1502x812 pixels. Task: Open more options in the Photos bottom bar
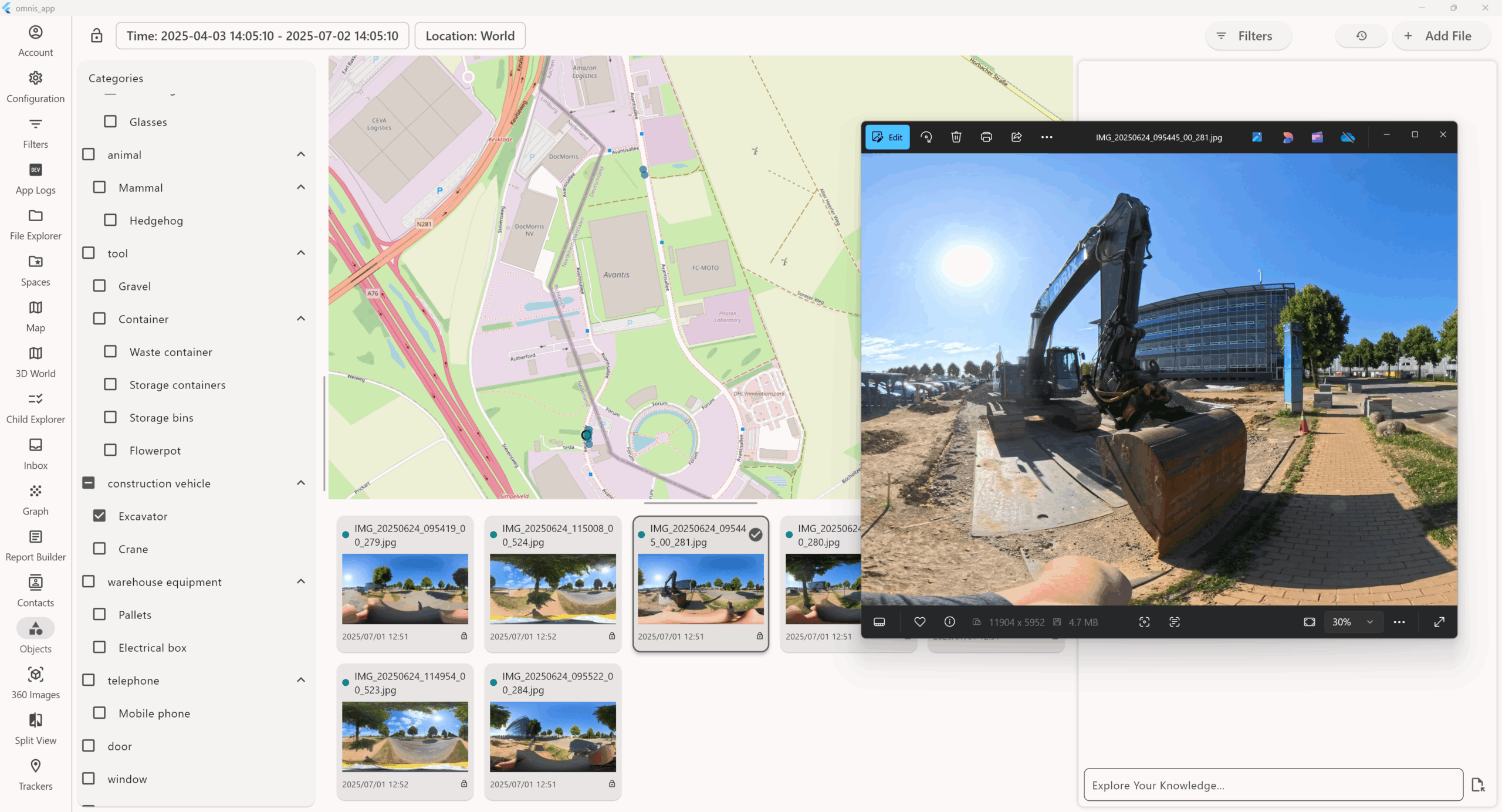[x=1399, y=622]
